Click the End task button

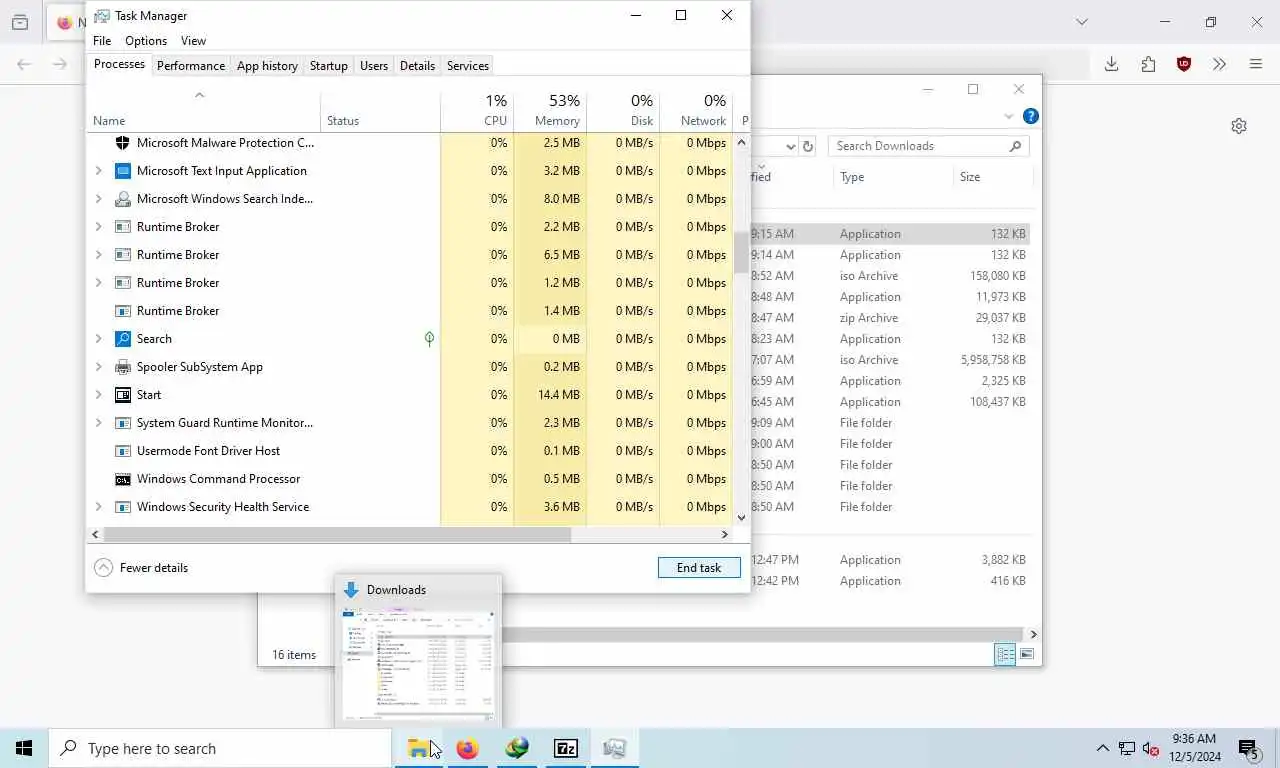699,568
